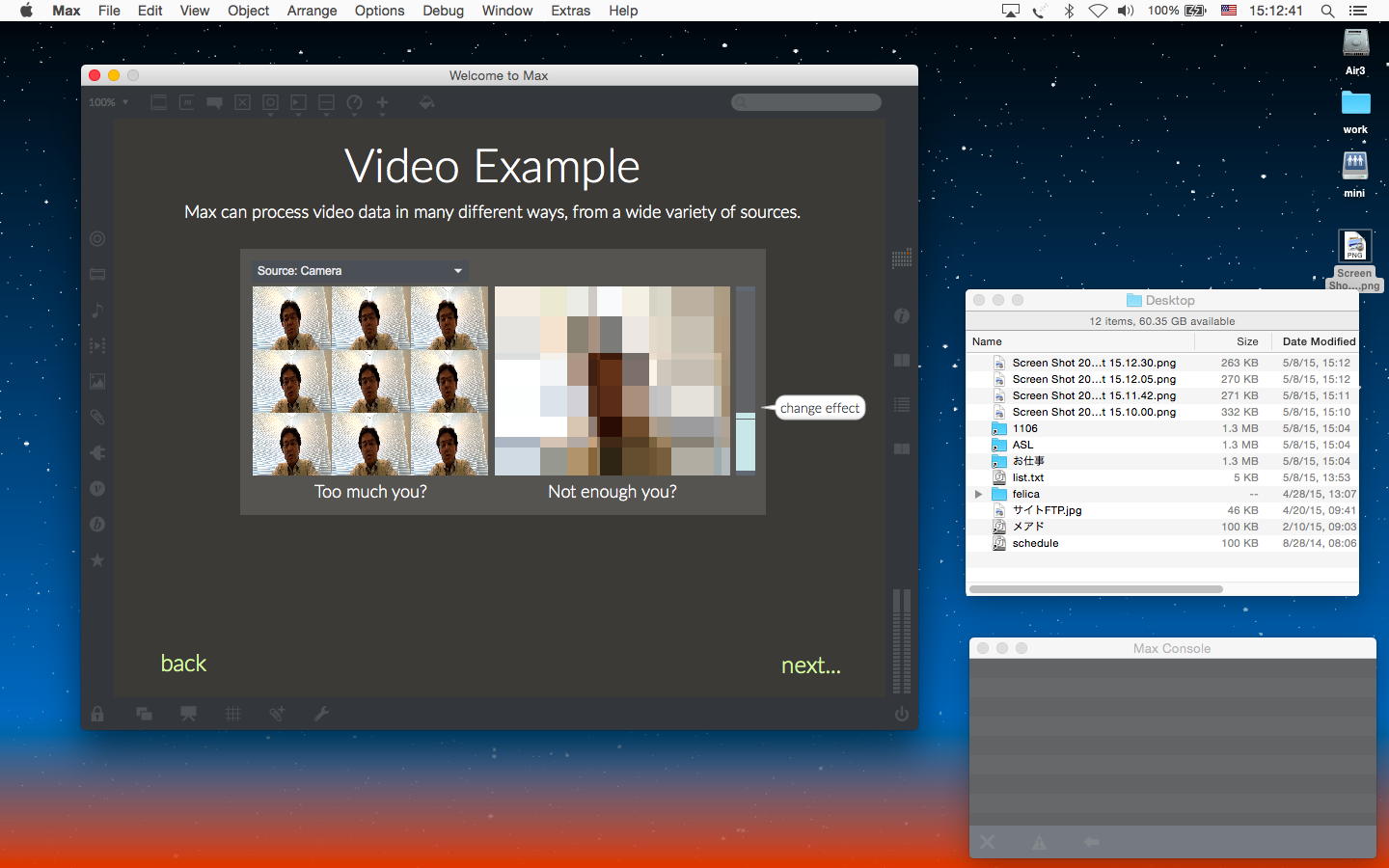1389x868 pixels.
Task: Open the Extras menu
Action: pos(570,11)
